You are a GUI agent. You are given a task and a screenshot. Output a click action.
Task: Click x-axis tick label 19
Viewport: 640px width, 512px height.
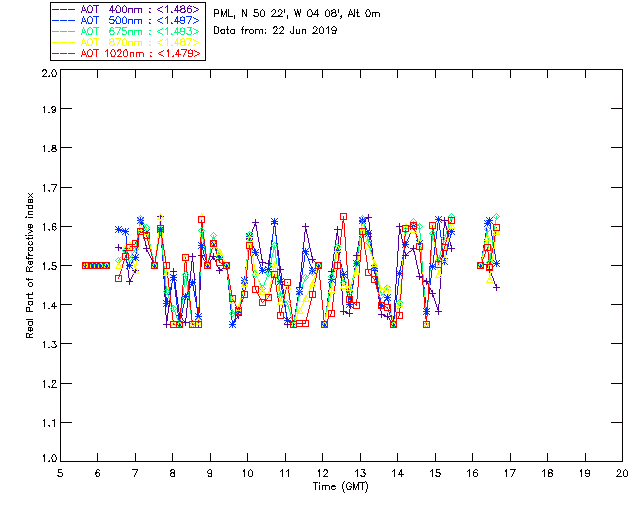[585, 473]
